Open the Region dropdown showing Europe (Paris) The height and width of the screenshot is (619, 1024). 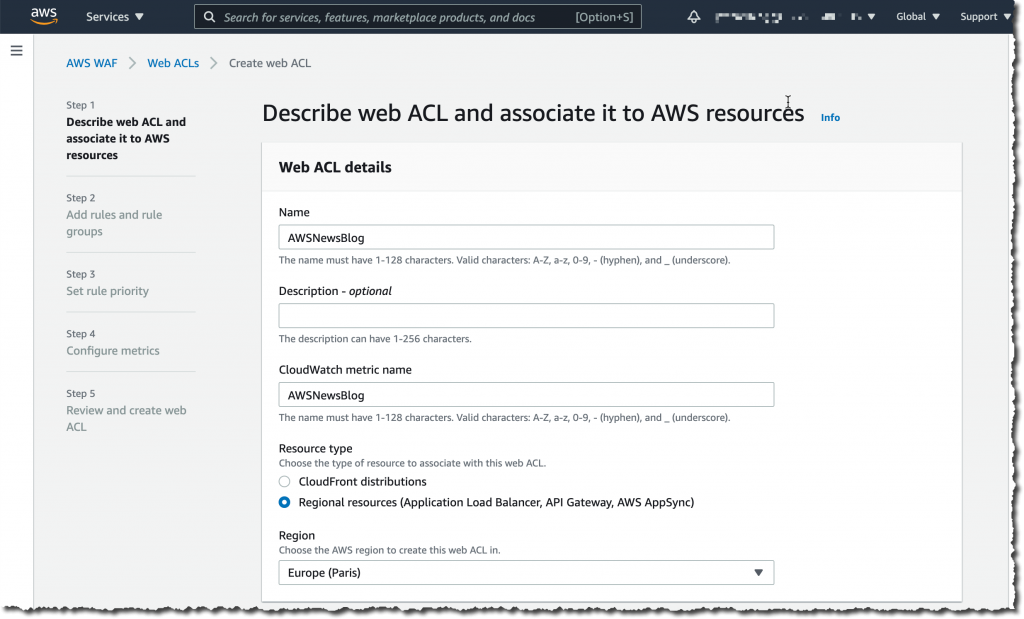click(x=526, y=572)
